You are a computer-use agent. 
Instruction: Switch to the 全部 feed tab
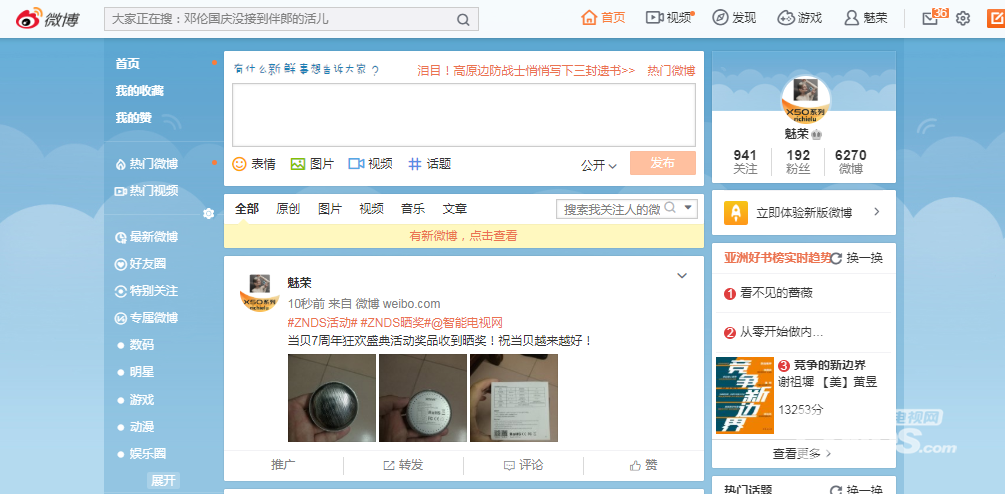tap(247, 209)
